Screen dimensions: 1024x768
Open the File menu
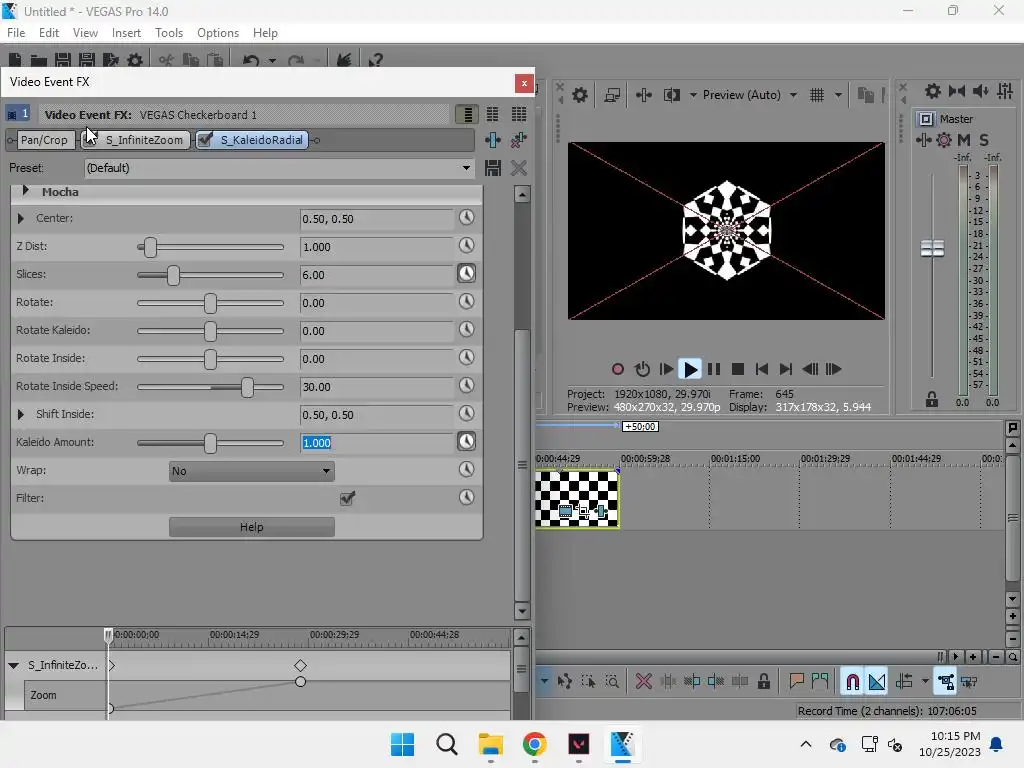[16, 33]
